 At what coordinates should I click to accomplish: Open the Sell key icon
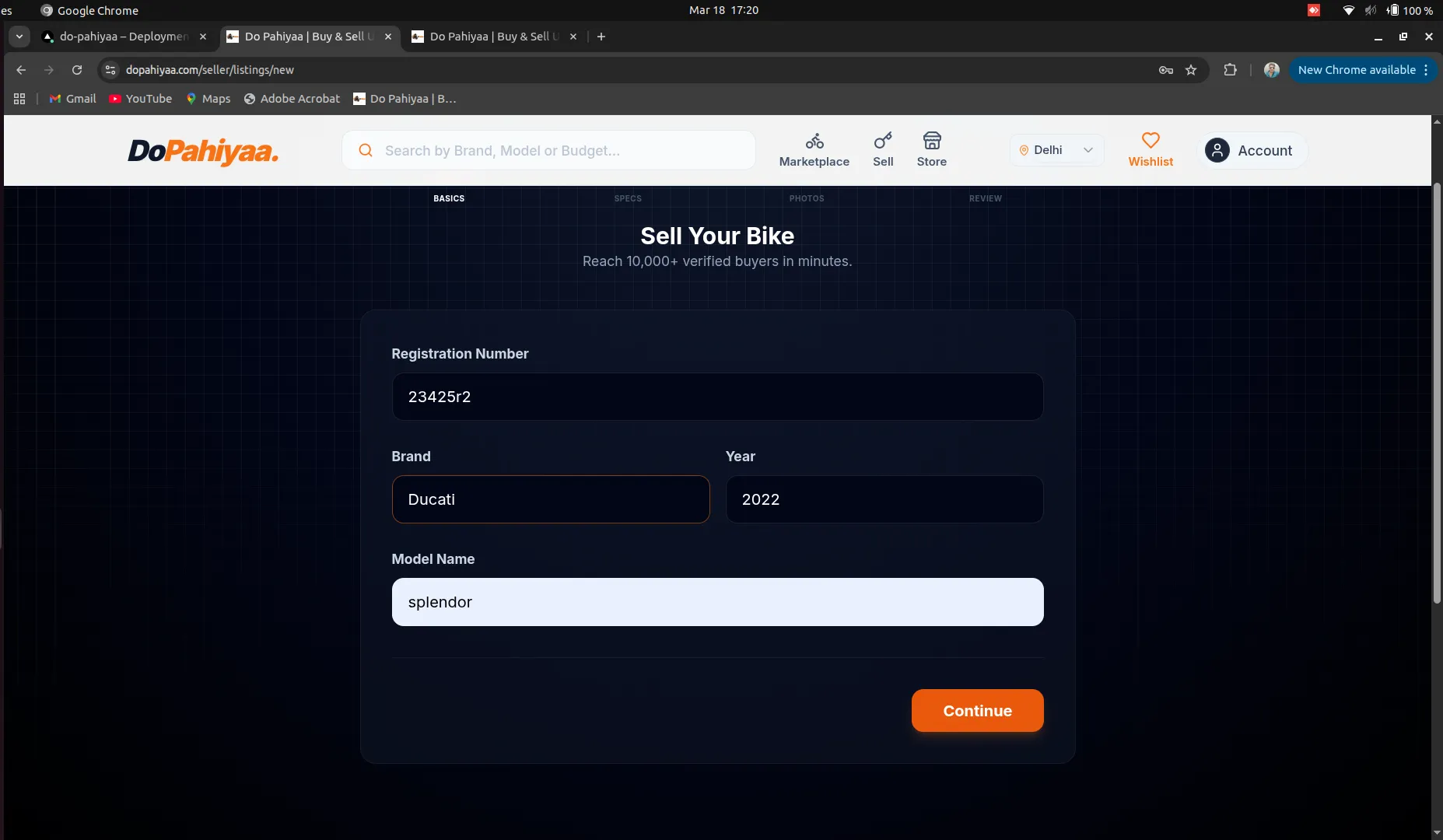[882, 141]
